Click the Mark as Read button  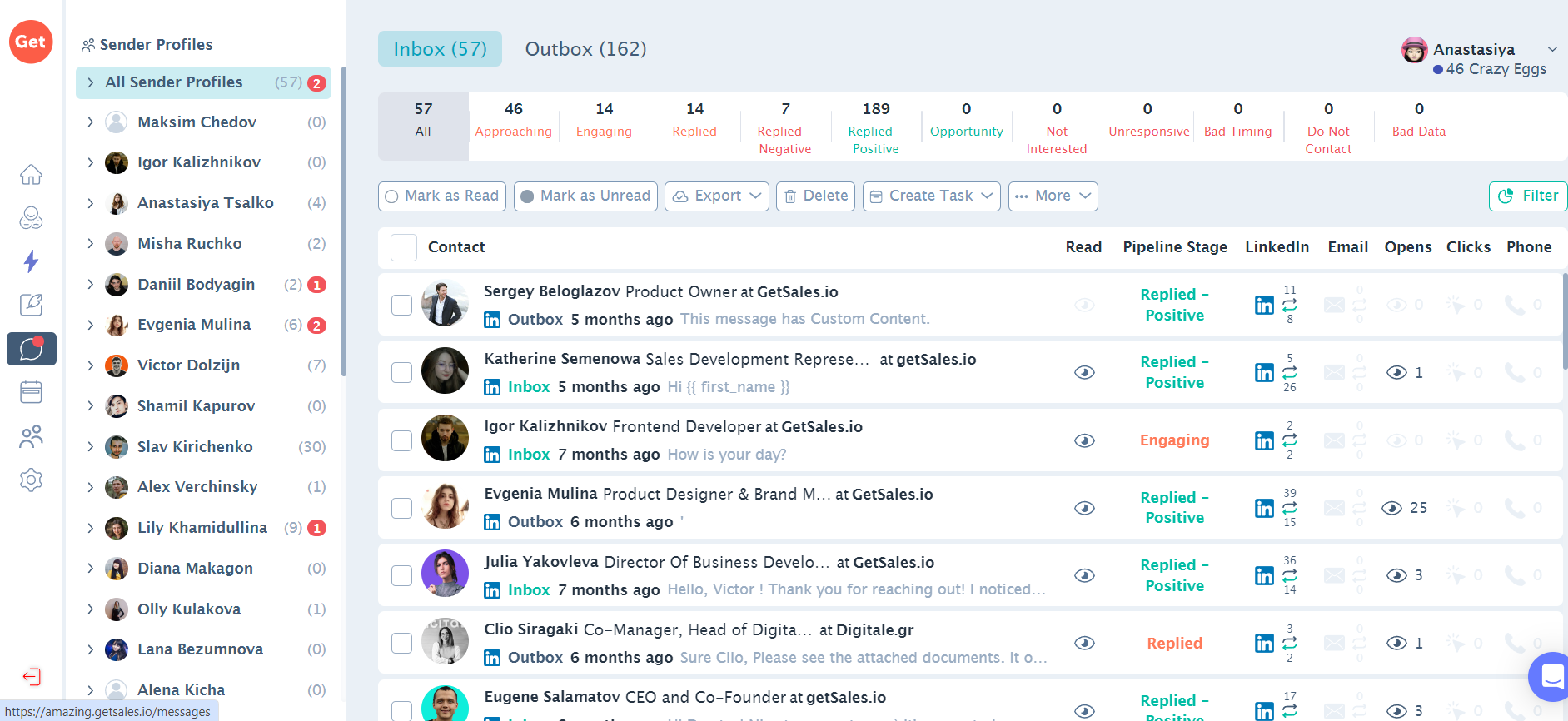pyautogui.click(x=442, y=196)
